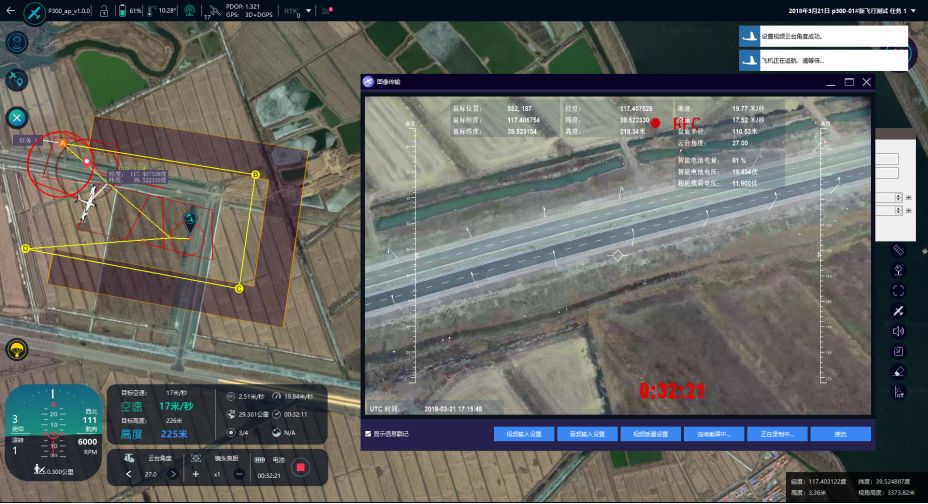Open the task dropdown at top right
The width and height of the screenshot is (928, 504).
pos(917,10)
